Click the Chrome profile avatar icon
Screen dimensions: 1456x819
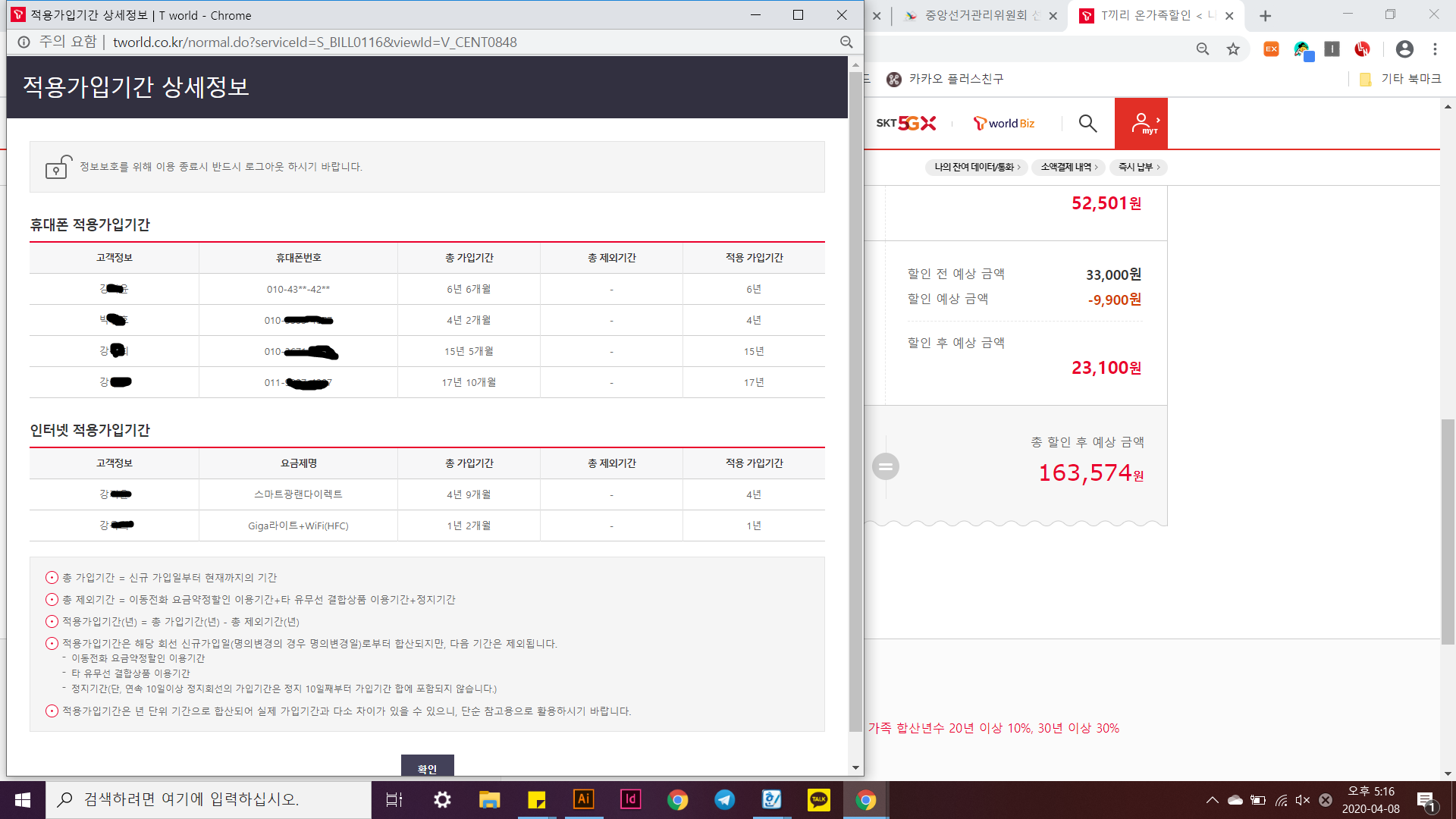point(1404,49)
